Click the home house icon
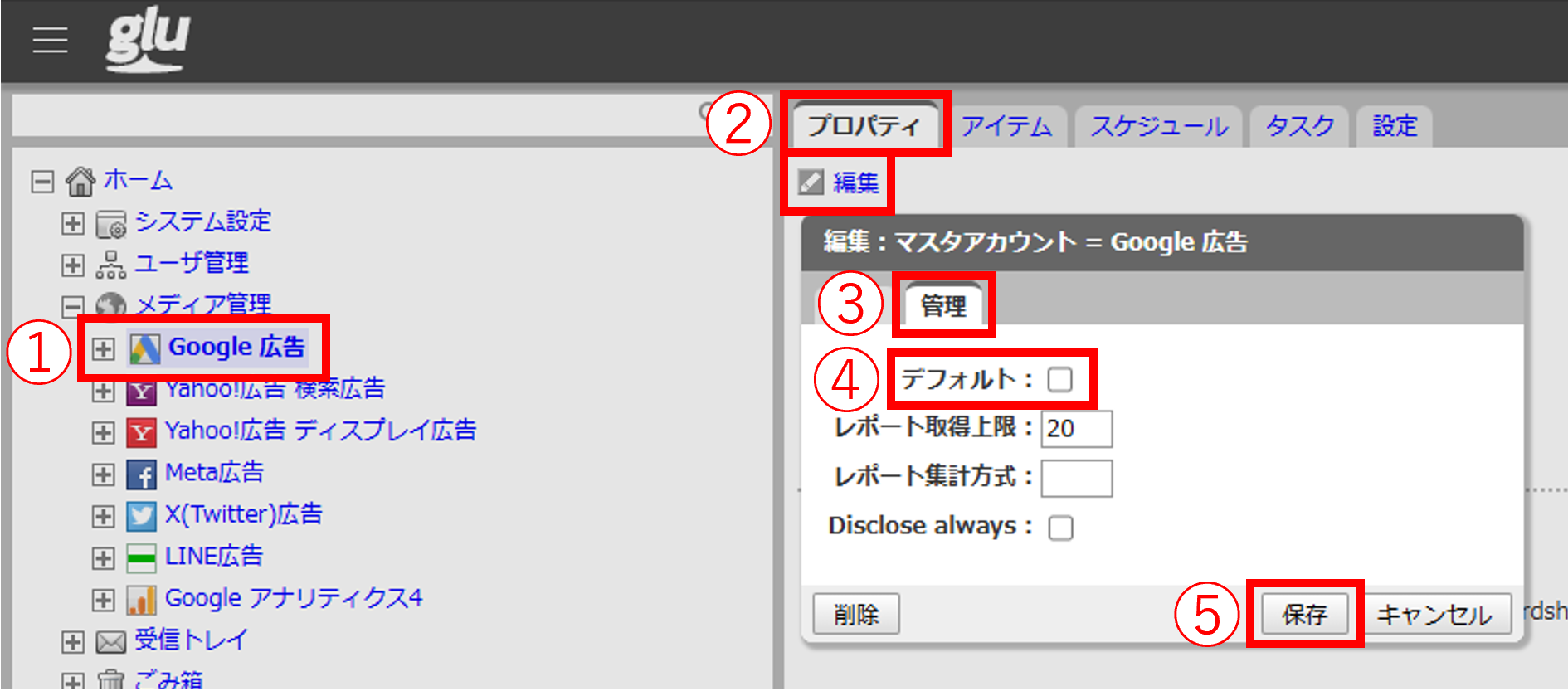The width and height of the screenshot is (1568, 691). tap(80, 181)
